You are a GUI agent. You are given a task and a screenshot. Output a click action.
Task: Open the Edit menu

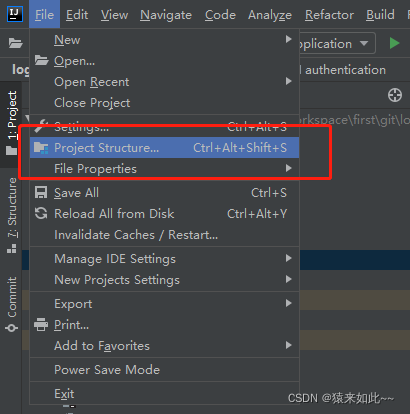click(77, 15)
